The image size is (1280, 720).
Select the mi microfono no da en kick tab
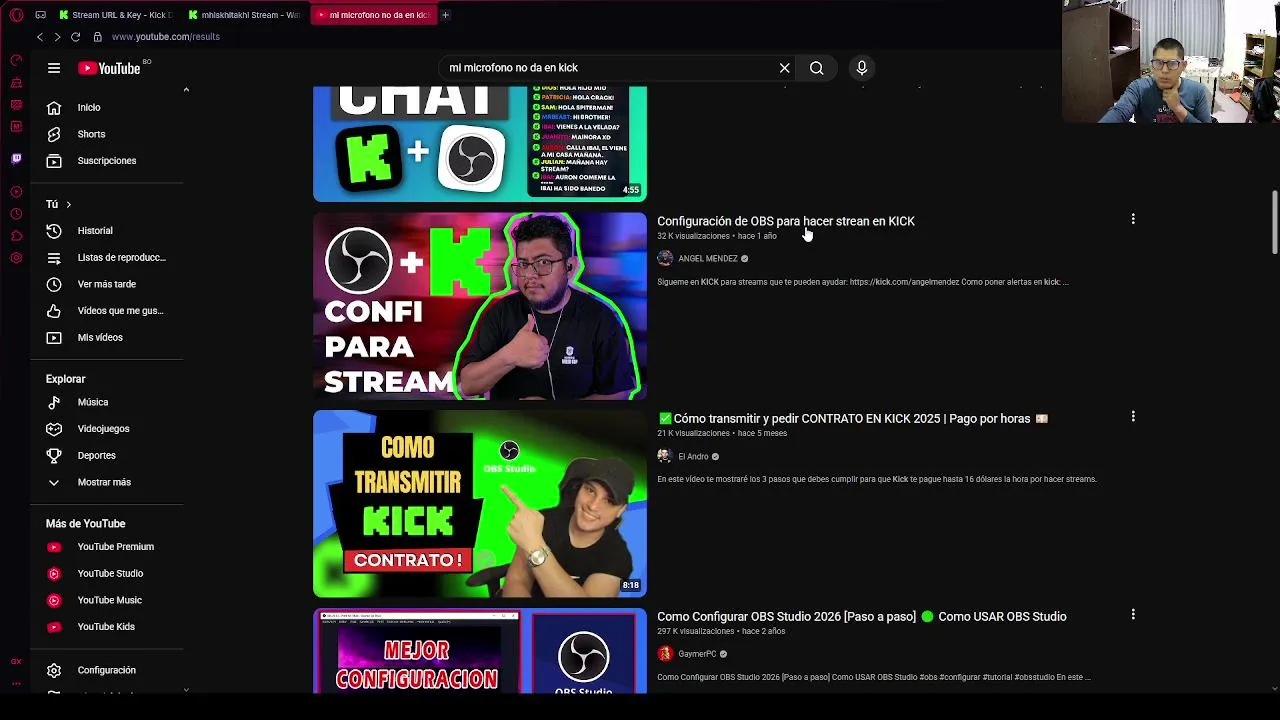click(372, 15)
